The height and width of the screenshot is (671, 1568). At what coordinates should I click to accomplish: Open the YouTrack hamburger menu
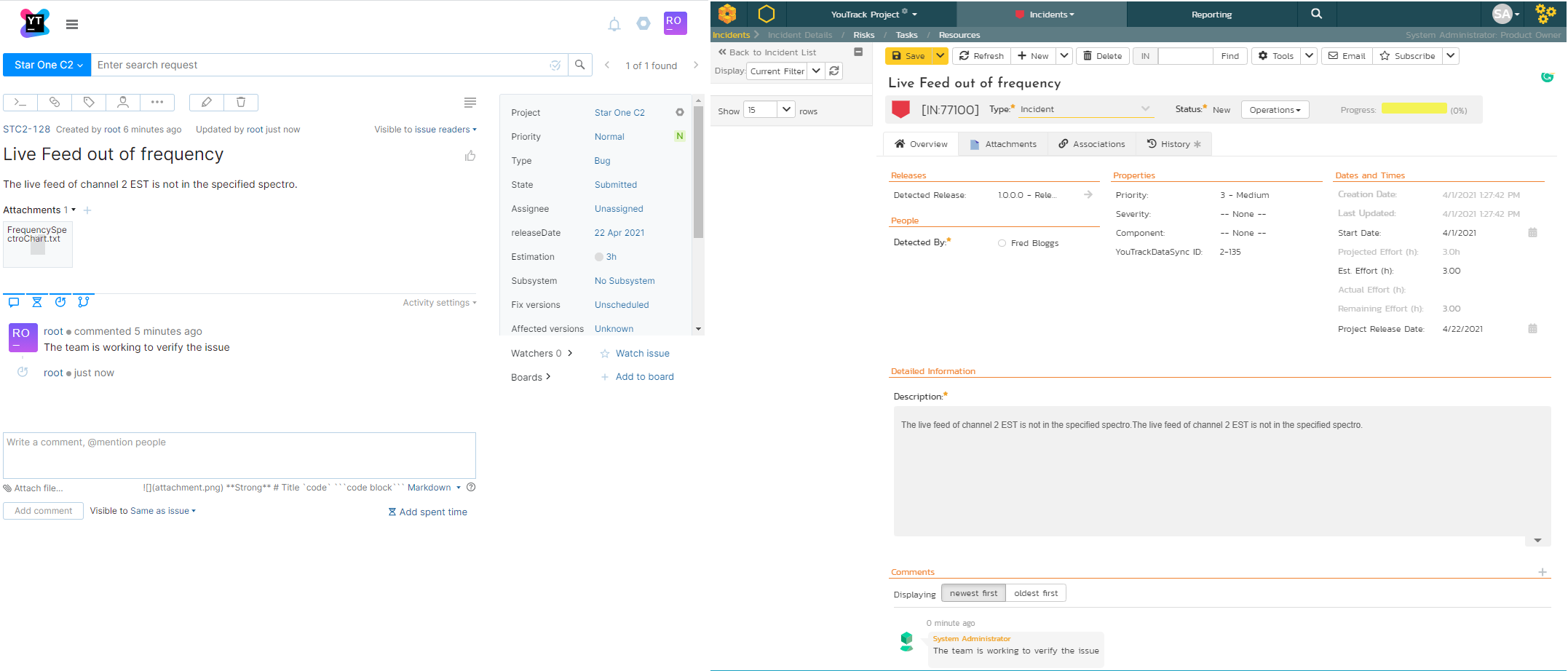point(72,25)
